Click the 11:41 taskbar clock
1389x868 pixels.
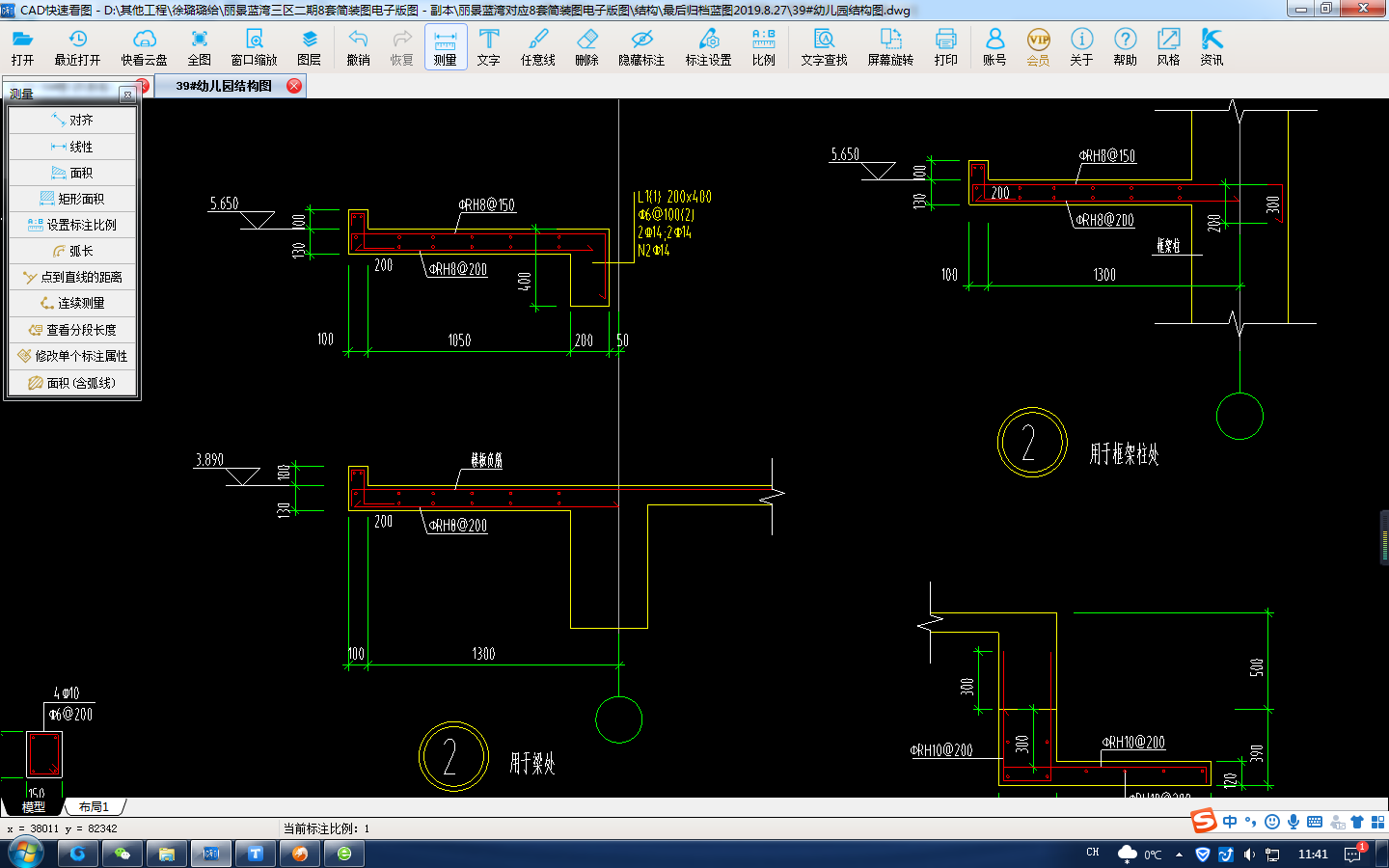(x=1313, y=854)
